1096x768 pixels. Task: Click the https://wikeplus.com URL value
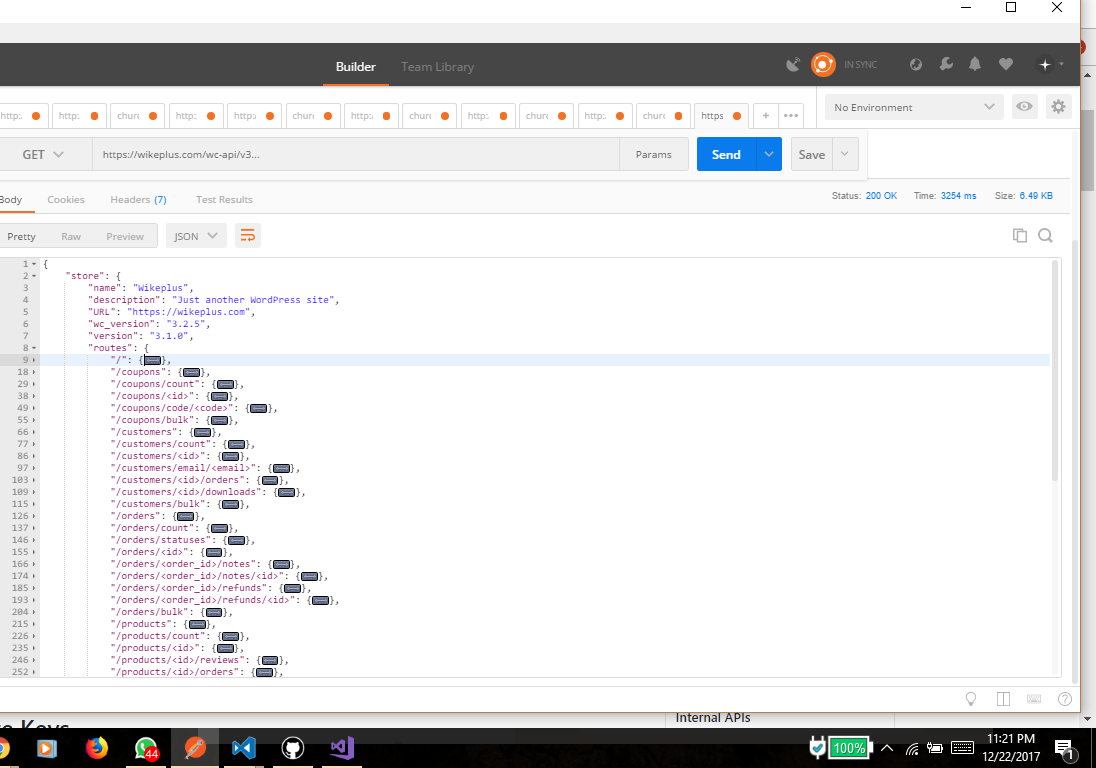(189, 312)
